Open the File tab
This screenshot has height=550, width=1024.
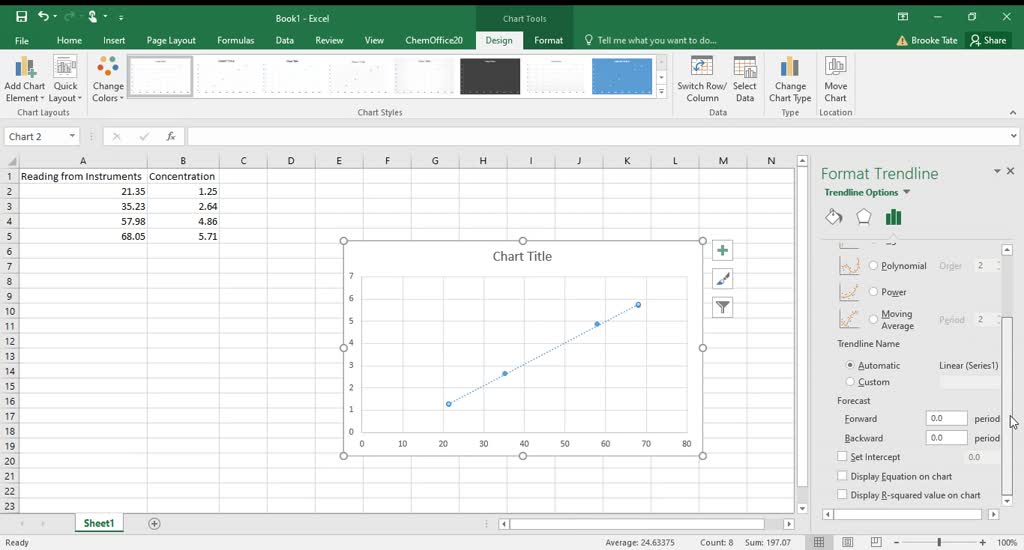tap(22, 40)
